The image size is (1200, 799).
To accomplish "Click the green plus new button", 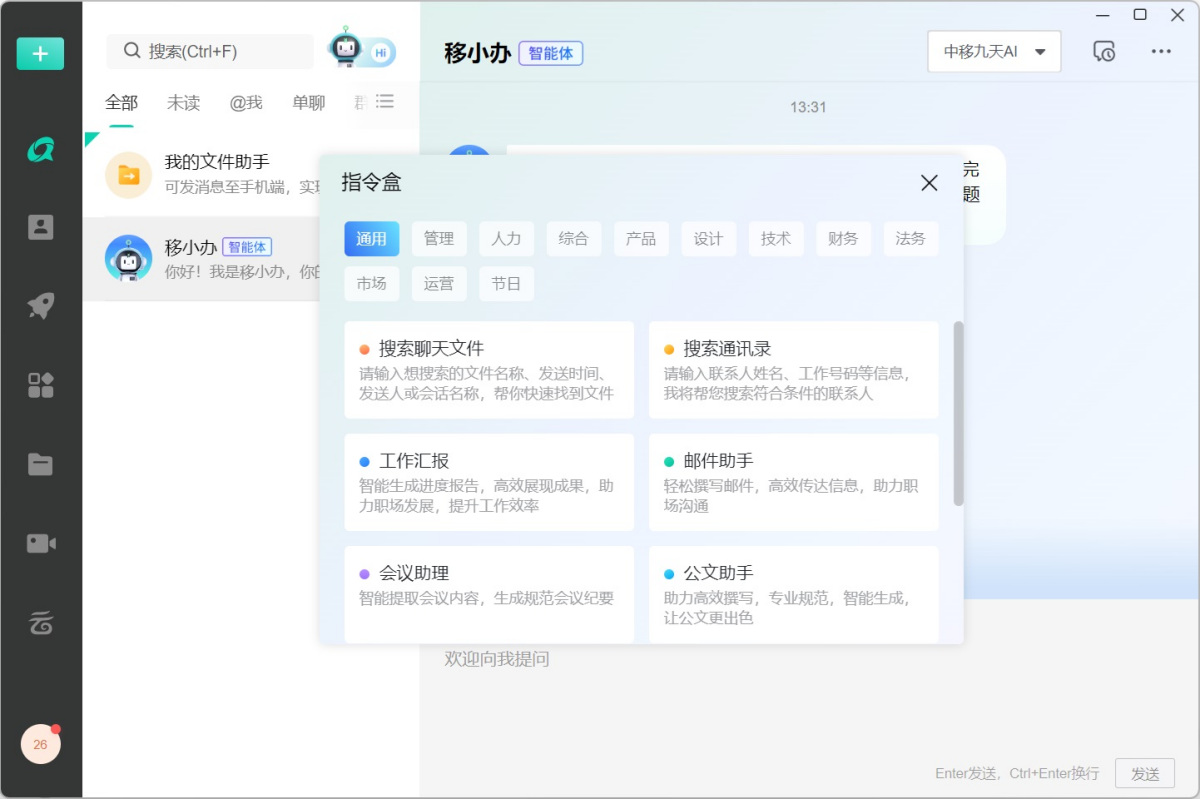I will point(40,54).
